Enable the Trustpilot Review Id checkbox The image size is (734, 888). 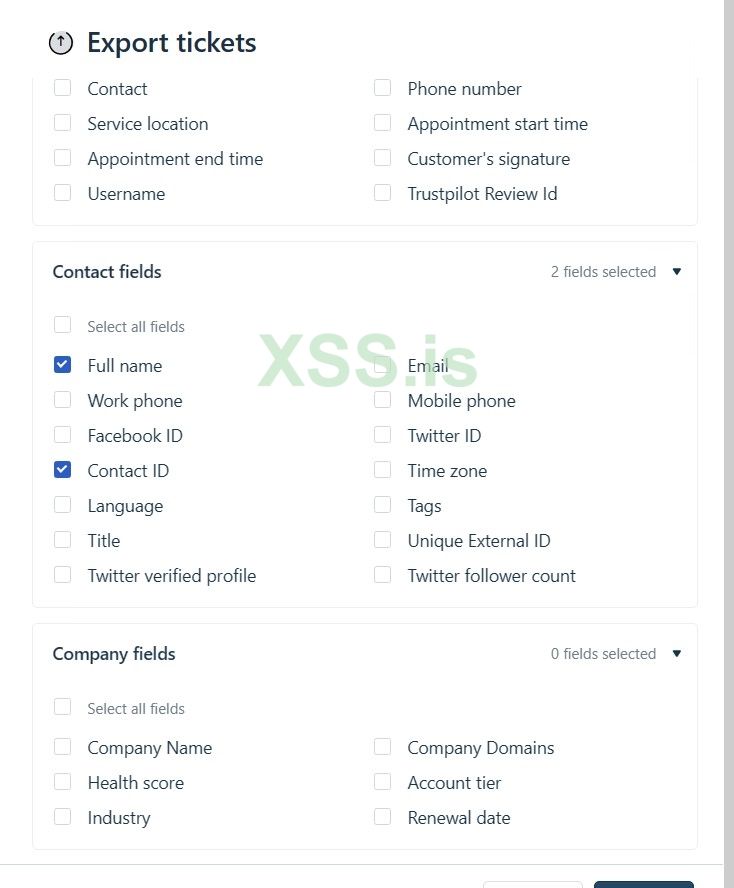pos(382,193)
